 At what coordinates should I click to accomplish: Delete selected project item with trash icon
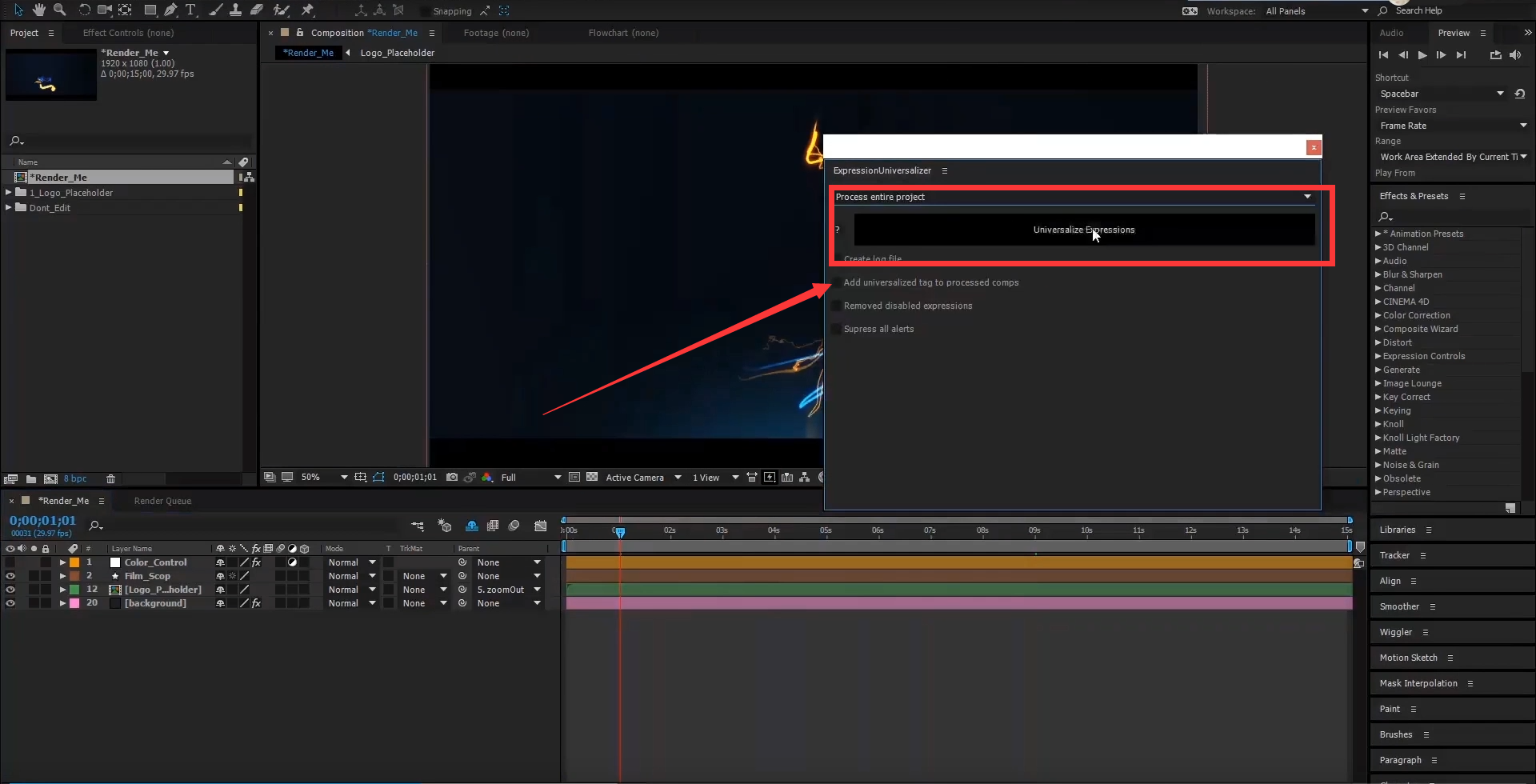pyautogui.click(x=111, y=479)
